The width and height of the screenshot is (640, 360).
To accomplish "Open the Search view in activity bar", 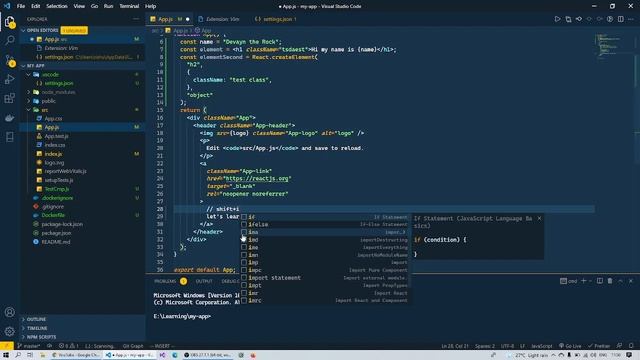I will tap(9, 40).
